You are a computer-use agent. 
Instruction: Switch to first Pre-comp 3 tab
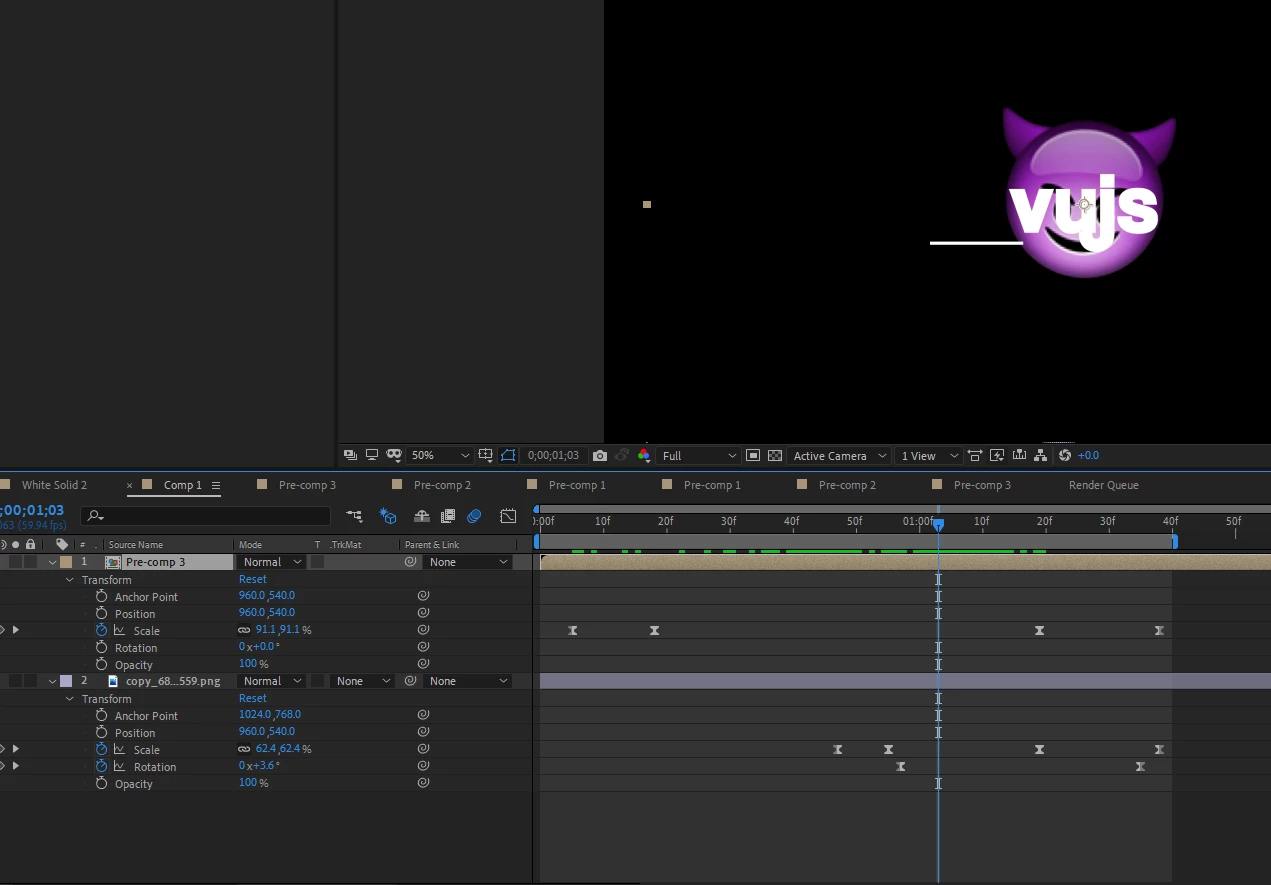(x=307, y=485)
